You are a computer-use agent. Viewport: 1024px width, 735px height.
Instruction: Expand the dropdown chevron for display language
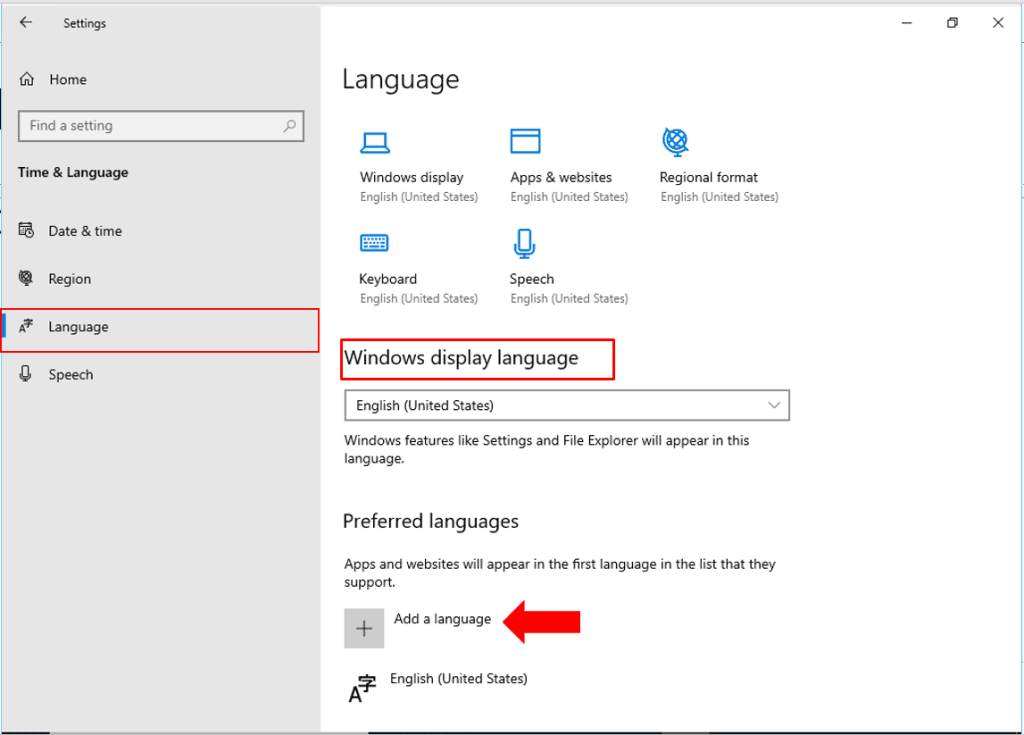(x=774, y=405)
